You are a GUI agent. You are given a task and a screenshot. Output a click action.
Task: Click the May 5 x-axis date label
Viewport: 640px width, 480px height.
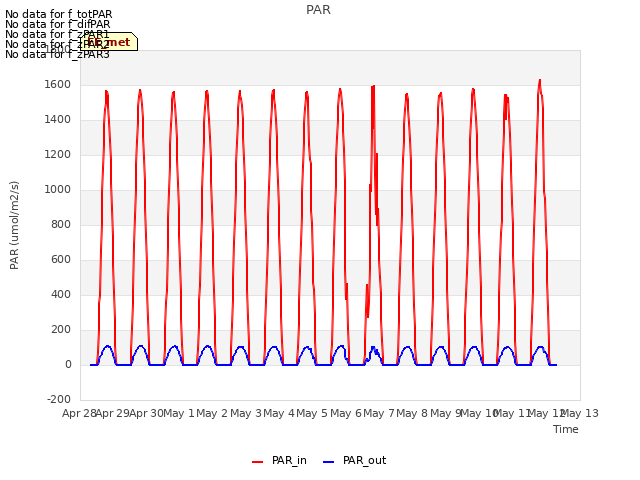click(312, 413)
